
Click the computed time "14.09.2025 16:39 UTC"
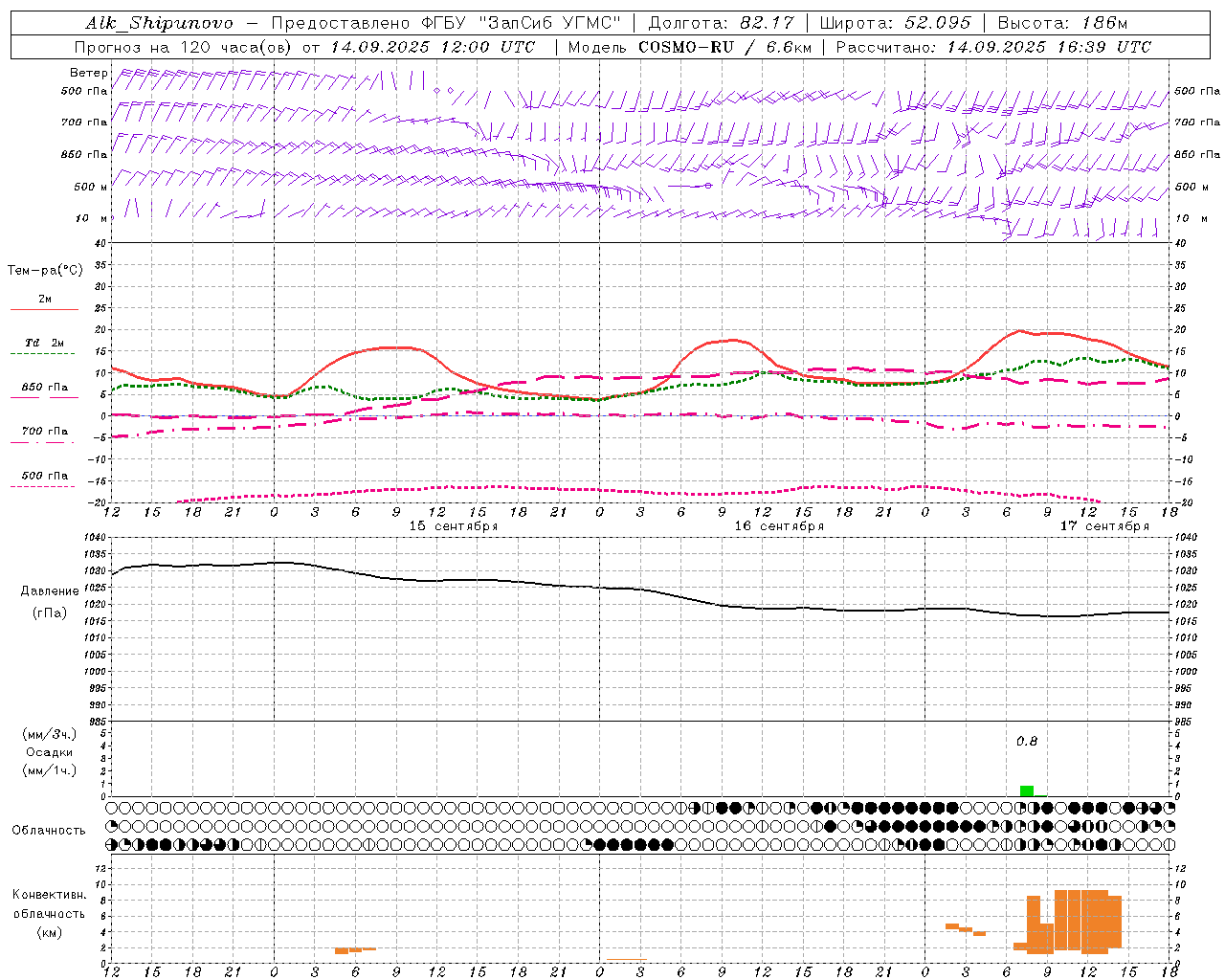1049,47
